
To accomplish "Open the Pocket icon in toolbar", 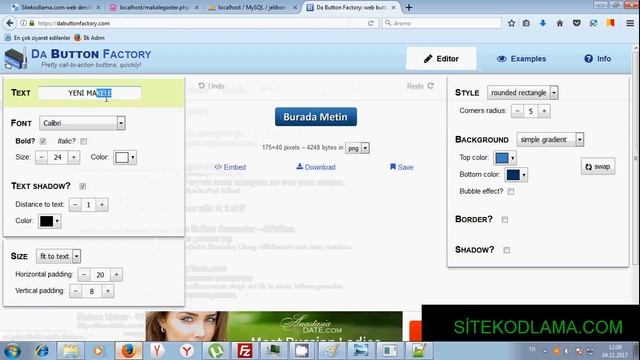I will [x=576, y=23].
